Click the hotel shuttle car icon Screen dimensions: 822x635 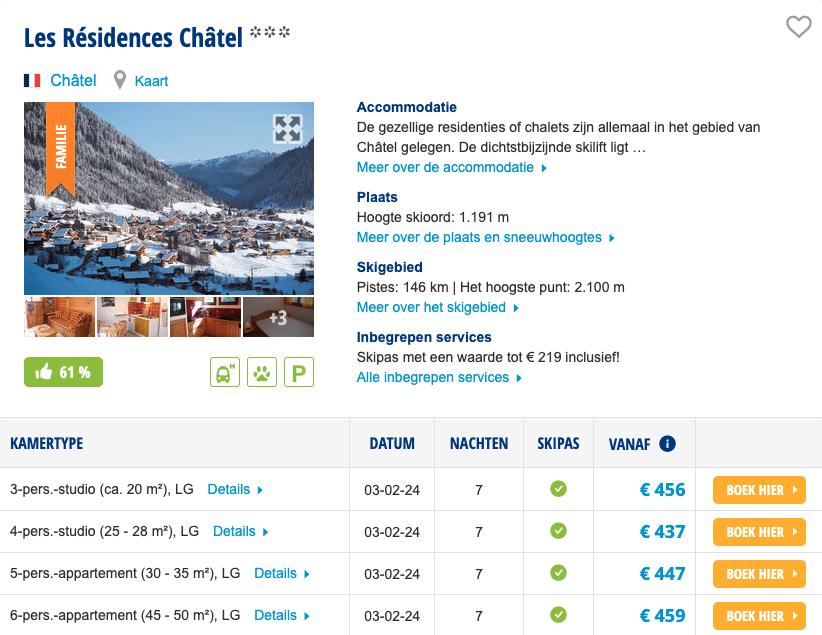[225, 373]
